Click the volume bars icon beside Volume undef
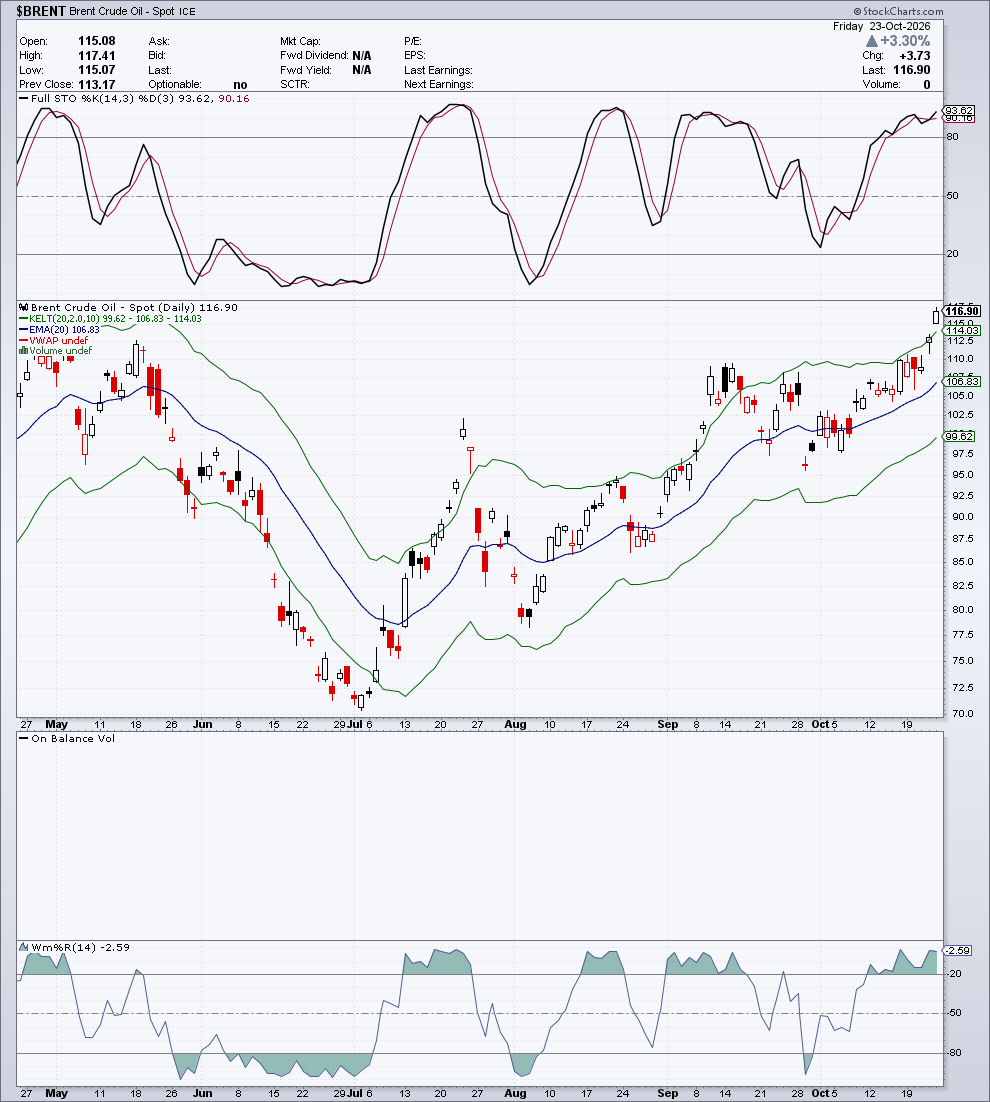 pyautogui.click(x=24, y=350)
